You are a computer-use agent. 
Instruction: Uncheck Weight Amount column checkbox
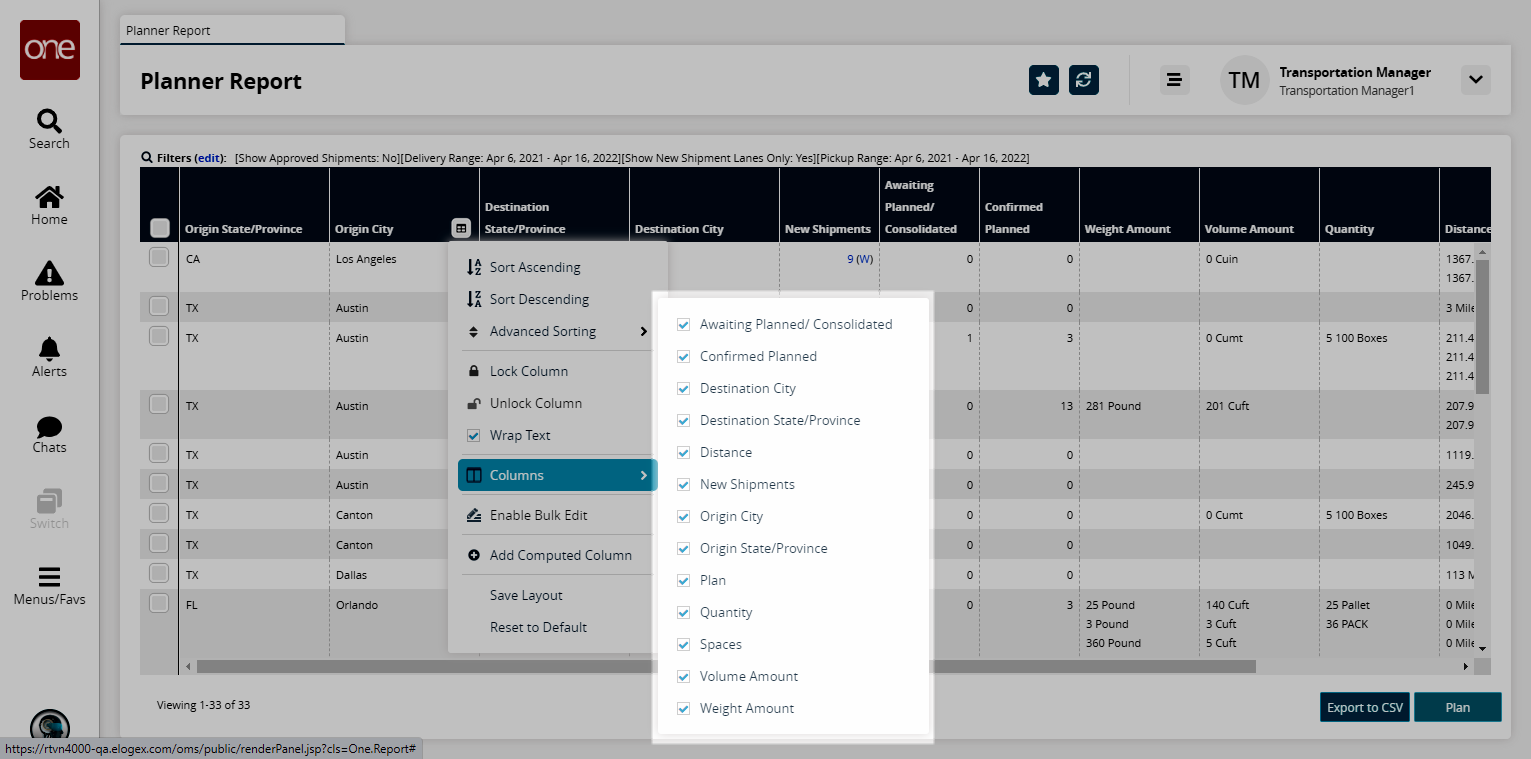(684, 709)
